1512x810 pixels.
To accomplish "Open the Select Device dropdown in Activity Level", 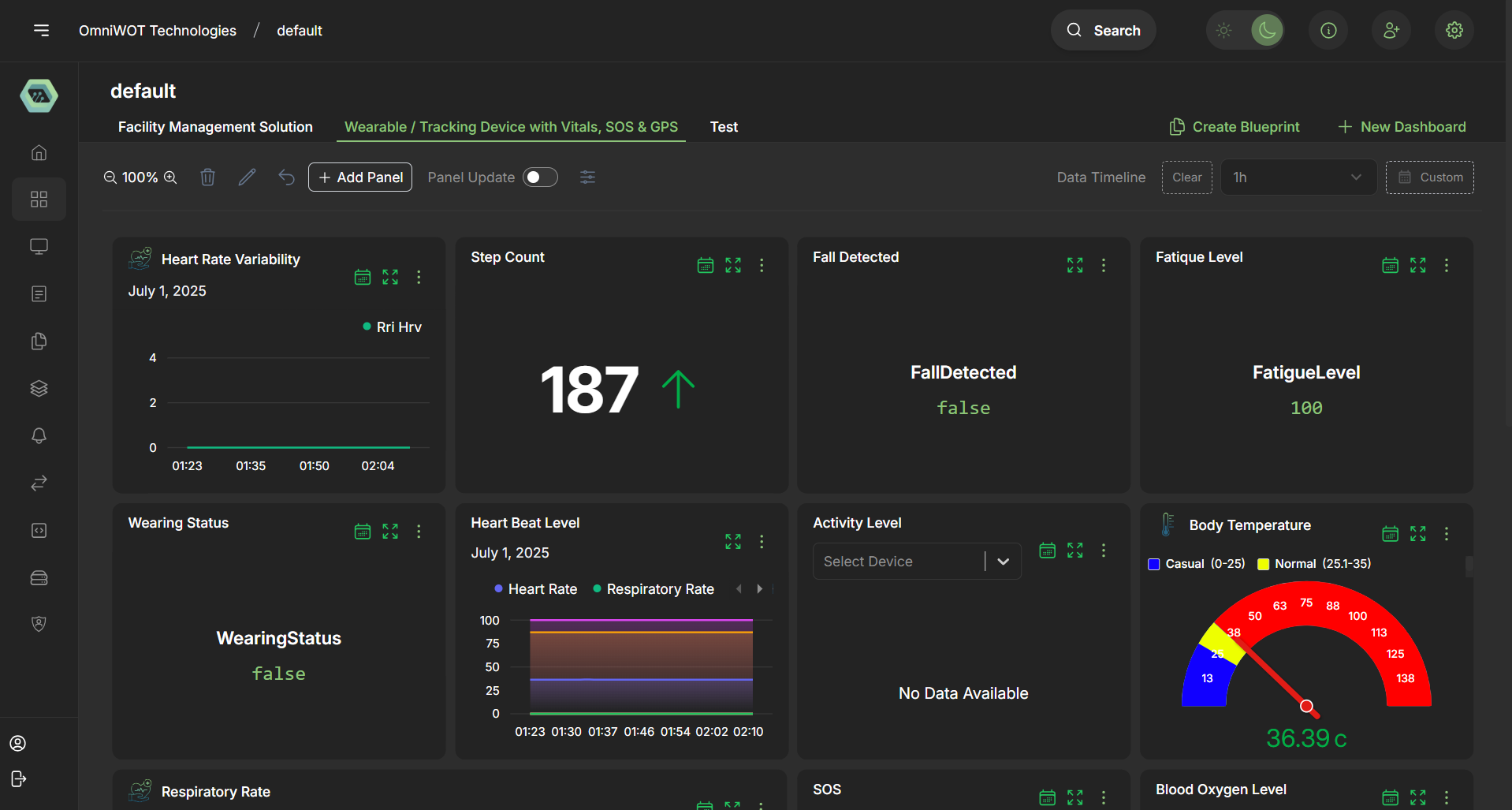I will pyautogui.click(x=916, y=561).
